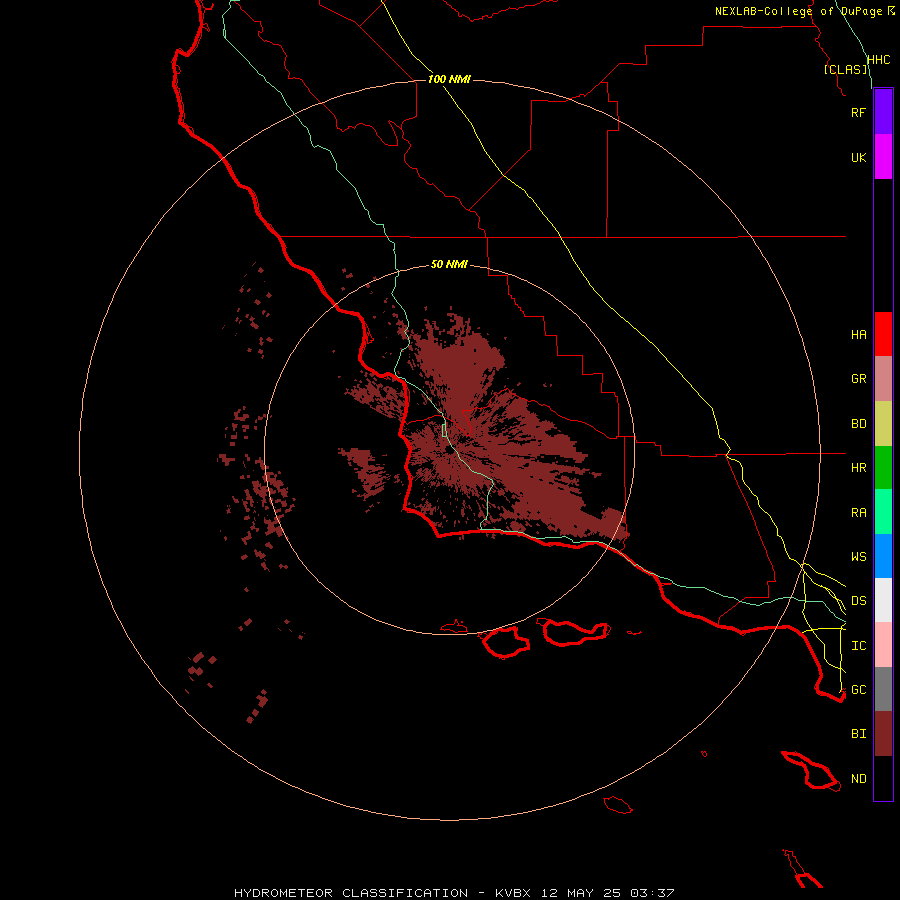Viewport: 900px width, 900px height.
Task: Click the GR legend label
Action: pyautogui.click(x=858, y=378)
